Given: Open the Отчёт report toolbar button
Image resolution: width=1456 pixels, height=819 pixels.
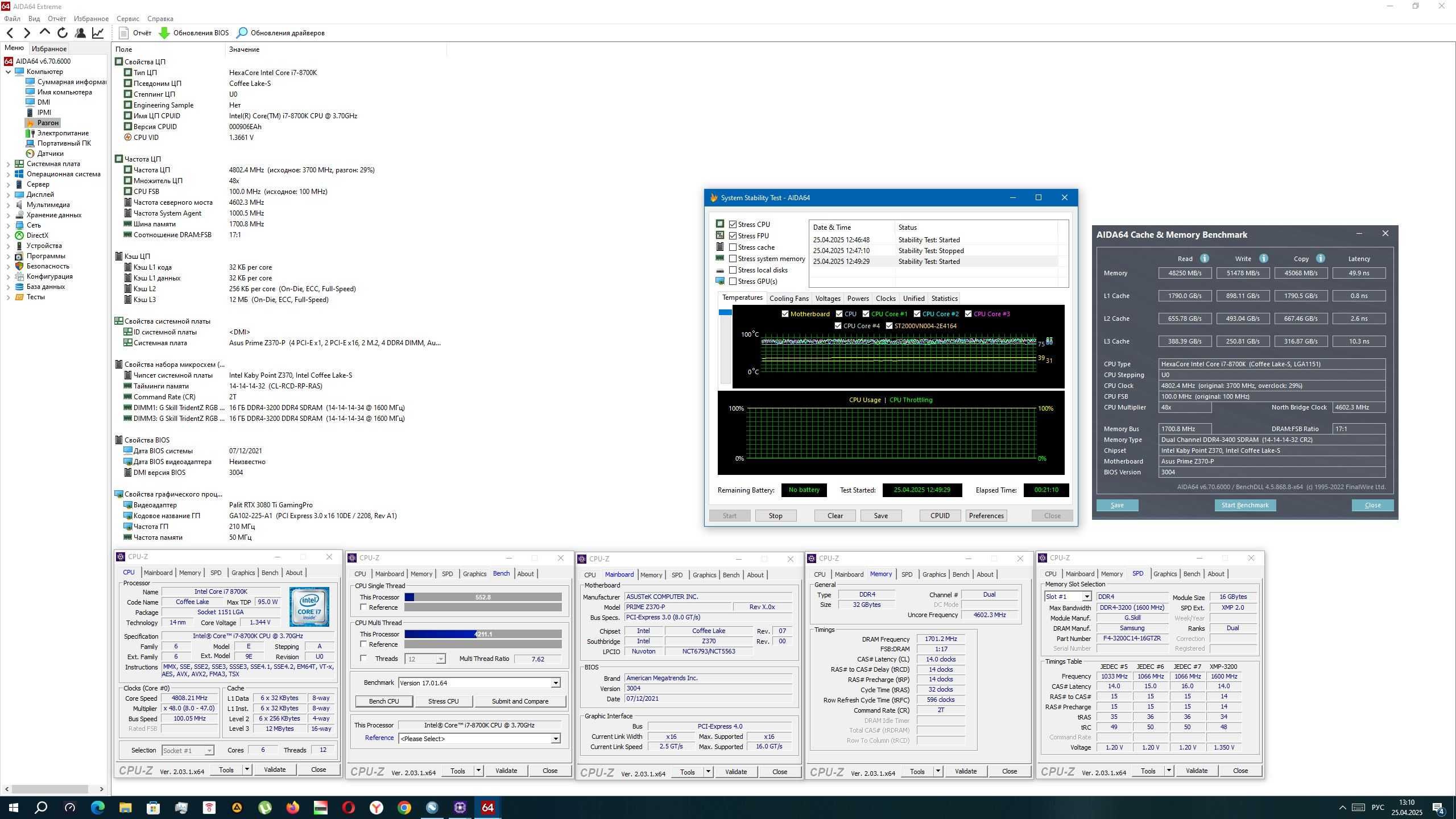Looking at the screenshot, I should coord(135,33).
